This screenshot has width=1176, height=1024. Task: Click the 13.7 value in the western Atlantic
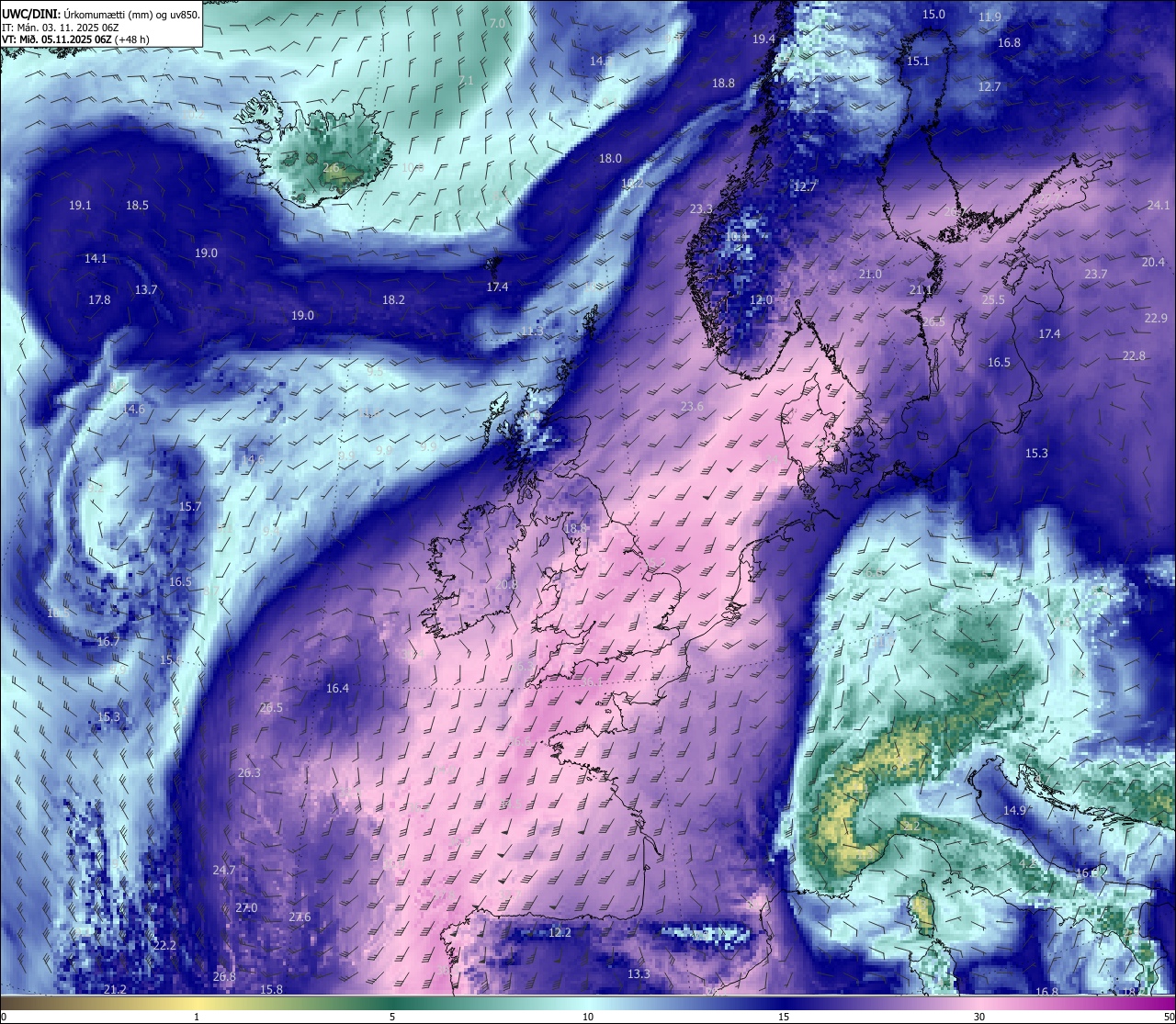[146, 290]
